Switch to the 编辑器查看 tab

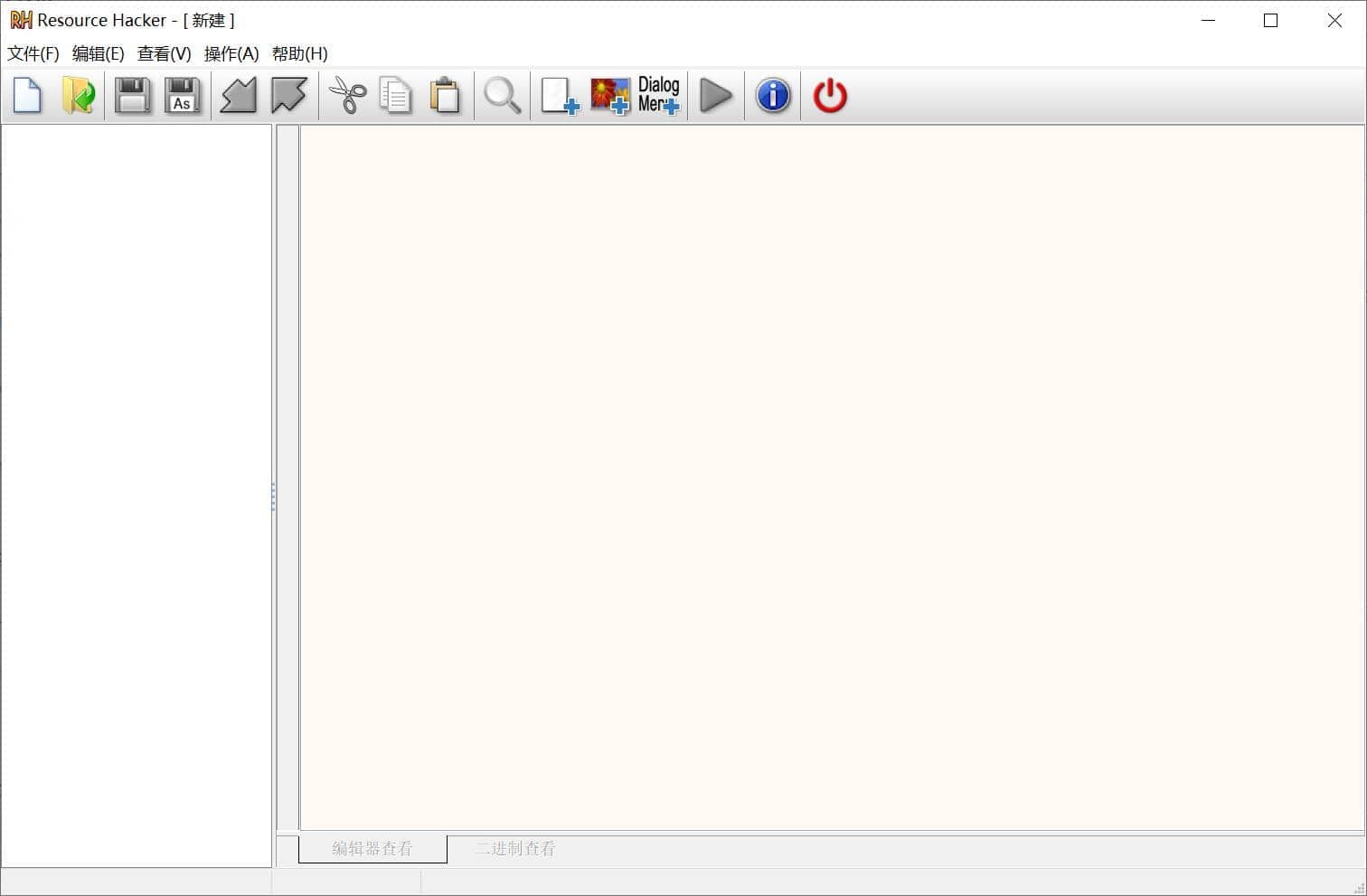pos(372,849)
